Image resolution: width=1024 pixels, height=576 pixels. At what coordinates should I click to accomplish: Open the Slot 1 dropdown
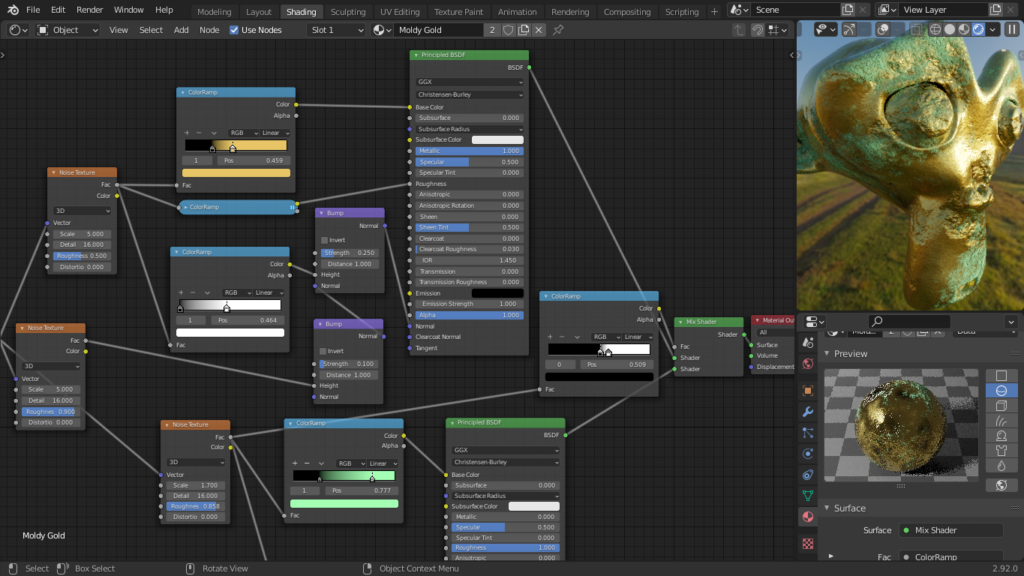336,30
